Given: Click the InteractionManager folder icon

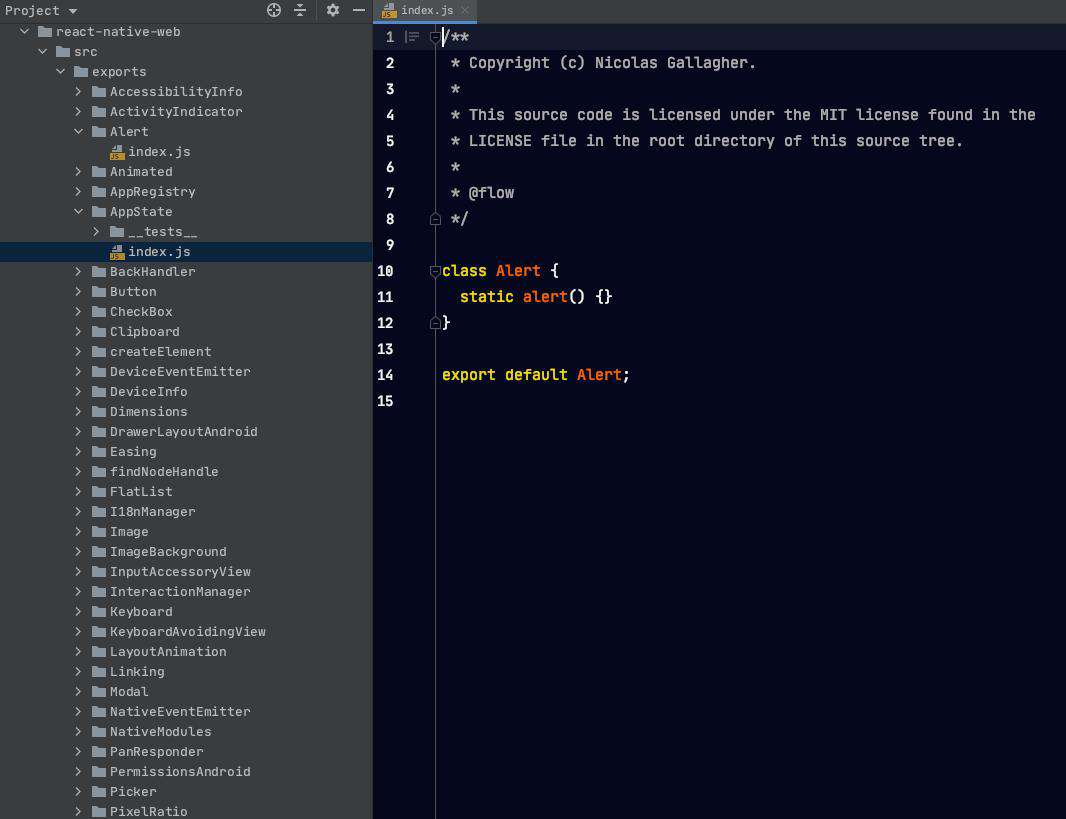Looking at the screenshot, I should click(99, 591).
